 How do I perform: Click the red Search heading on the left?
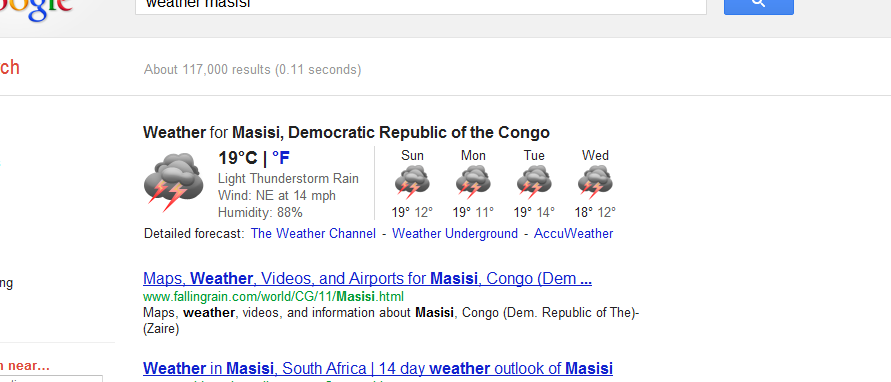coord(9,68)
